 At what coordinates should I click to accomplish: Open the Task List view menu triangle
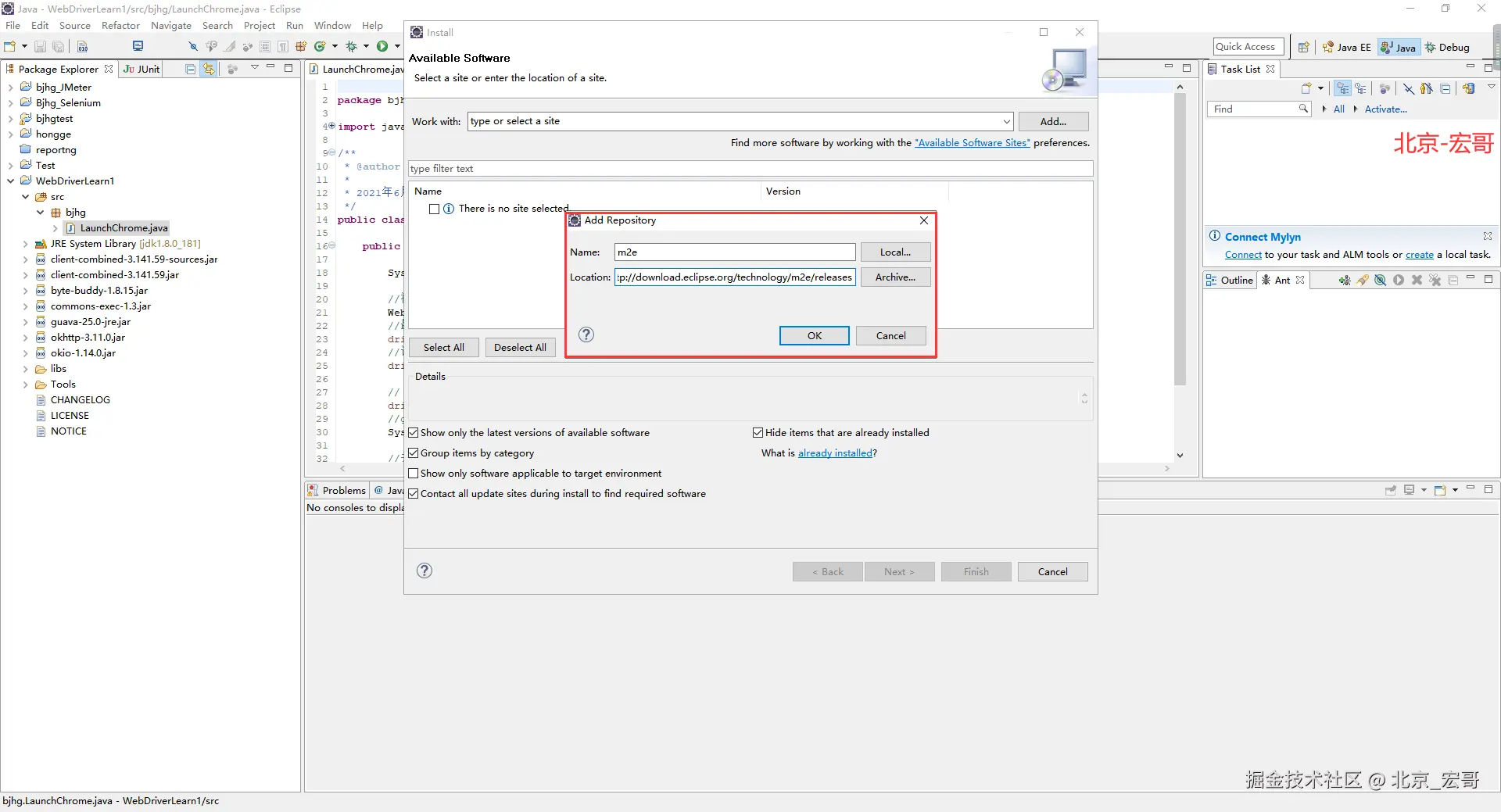click(1491, 87)
